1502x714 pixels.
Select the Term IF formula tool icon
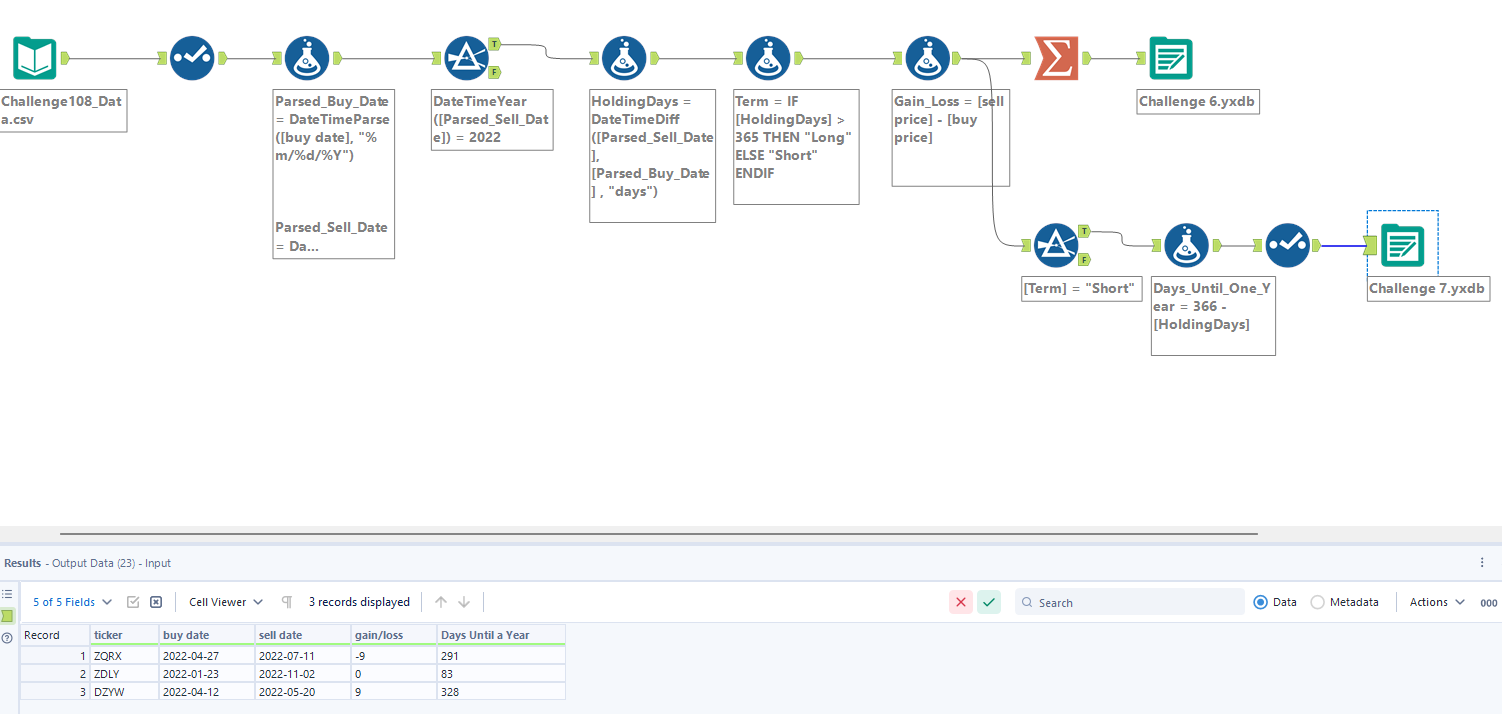coord(768,58)
